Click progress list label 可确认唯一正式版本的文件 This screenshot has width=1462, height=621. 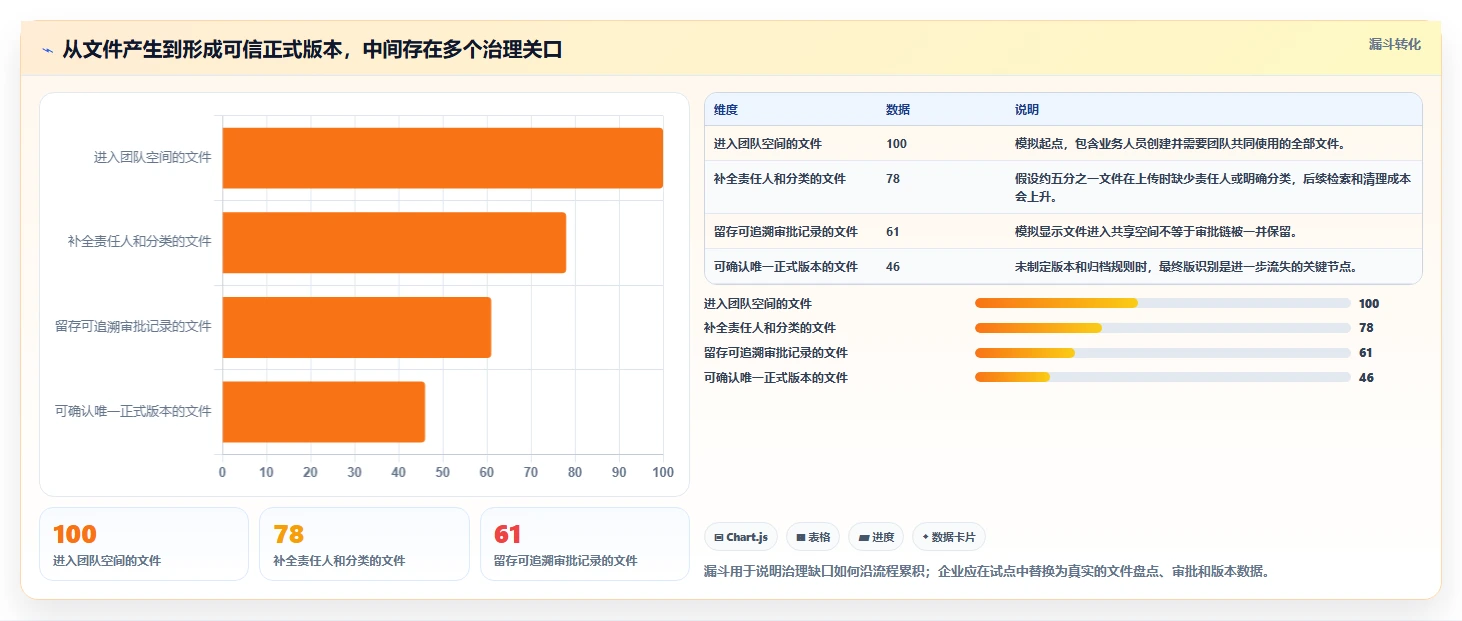776,378
